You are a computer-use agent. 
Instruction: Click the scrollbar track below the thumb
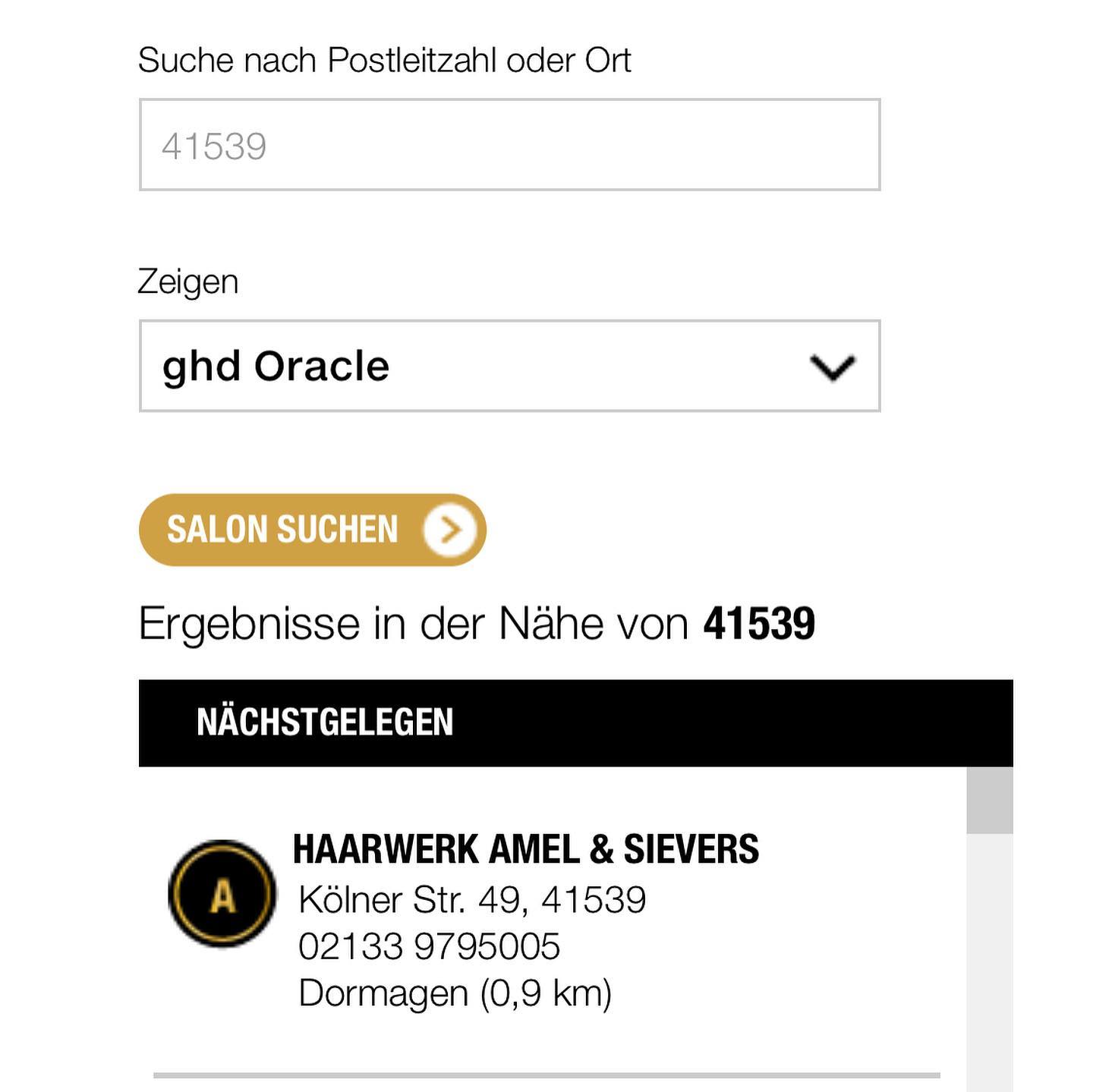[990, 963]
